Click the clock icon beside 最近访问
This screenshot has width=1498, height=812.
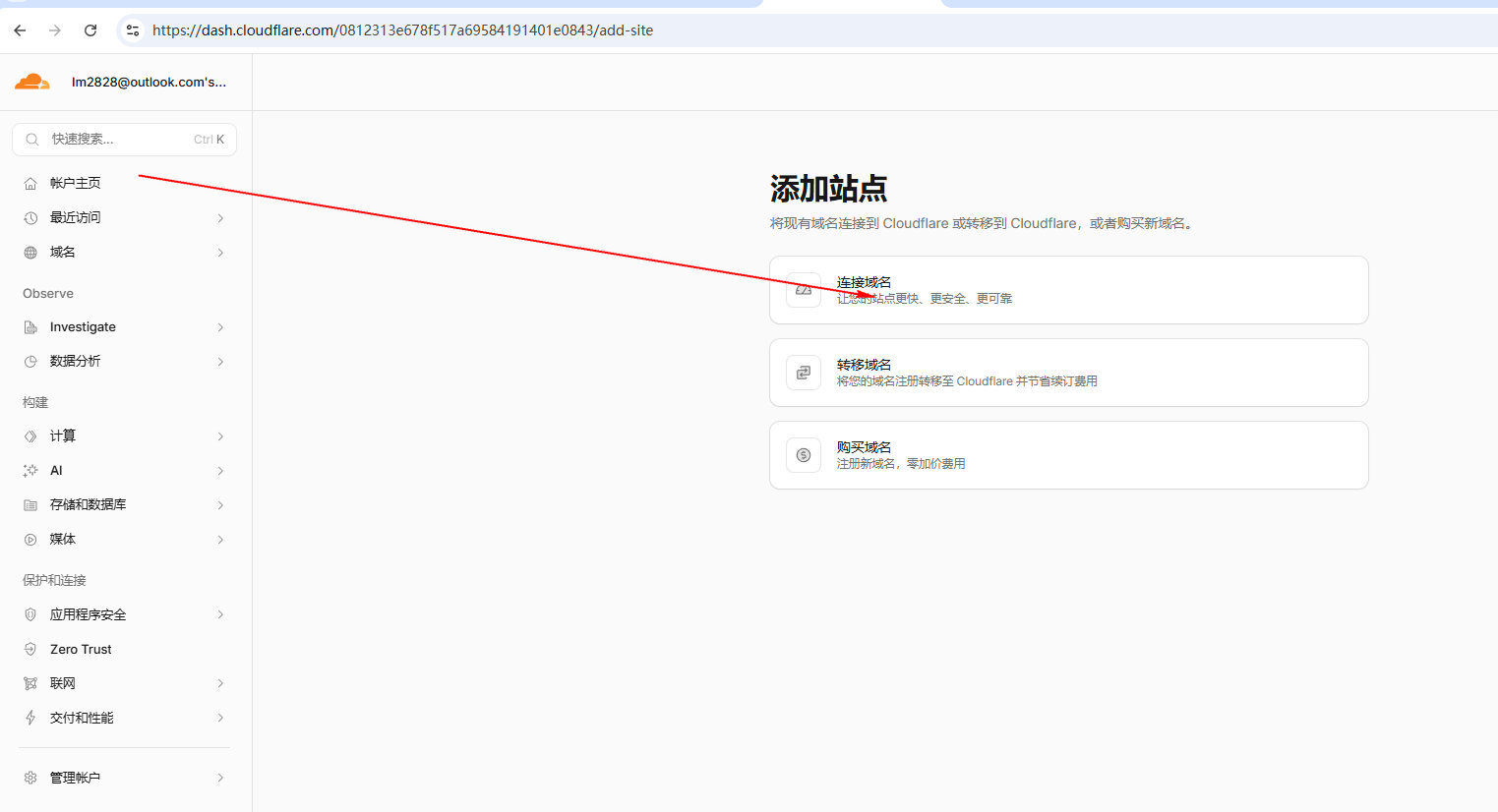(30, 218)
